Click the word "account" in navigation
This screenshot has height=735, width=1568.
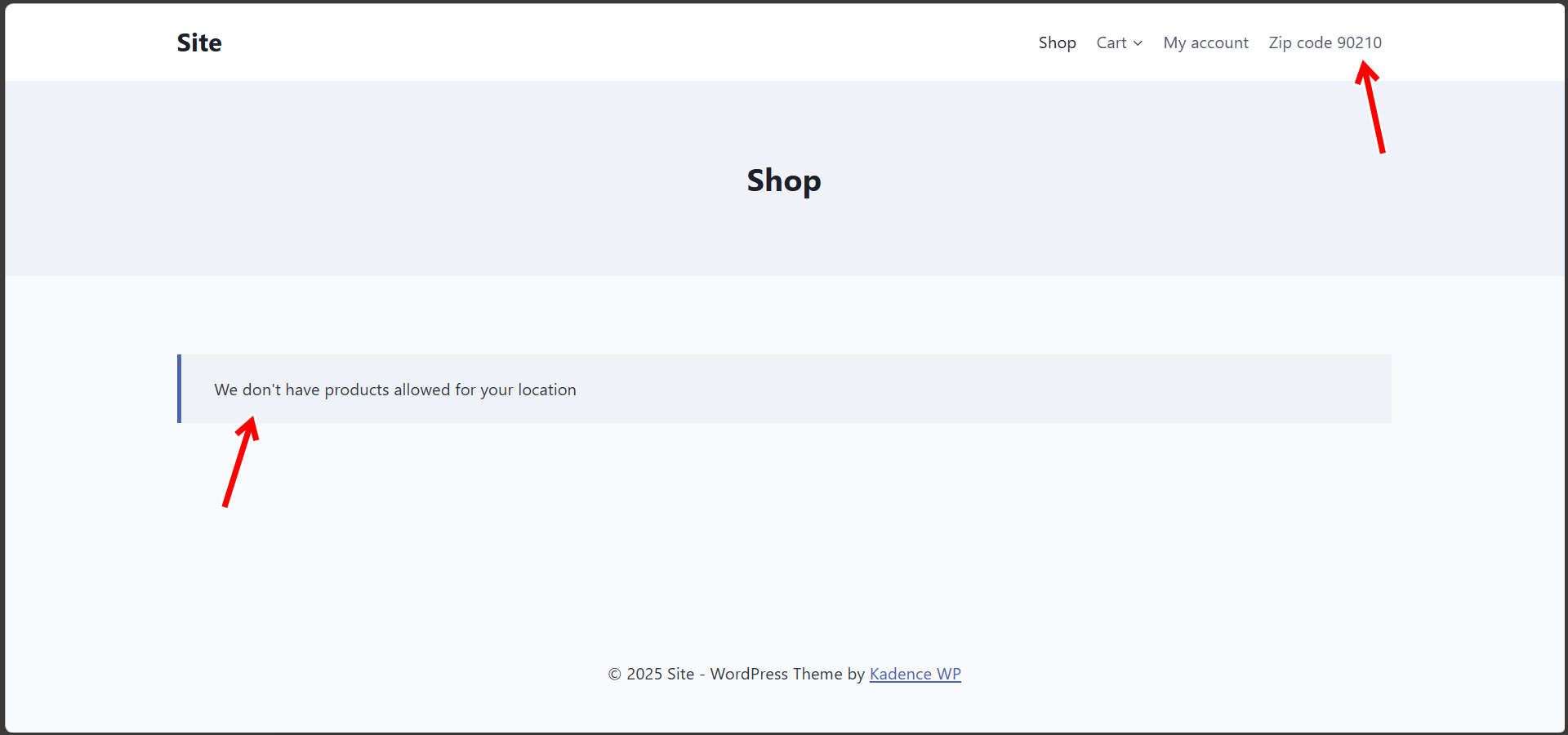[1219, 42]
